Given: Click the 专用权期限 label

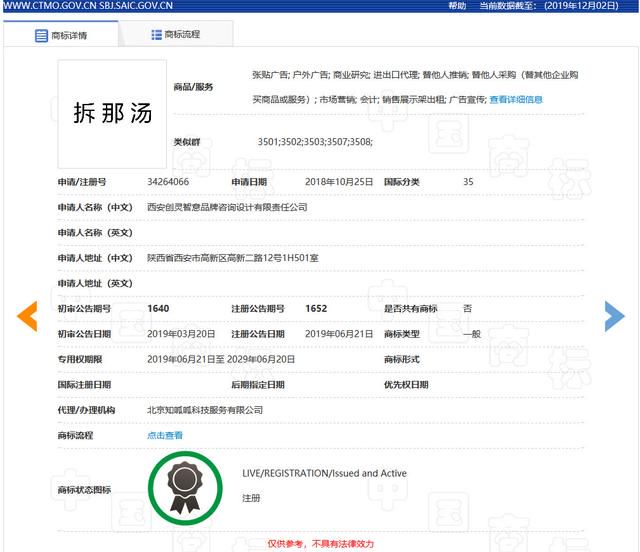Looking at the screenshot, I should click(80, 359).
